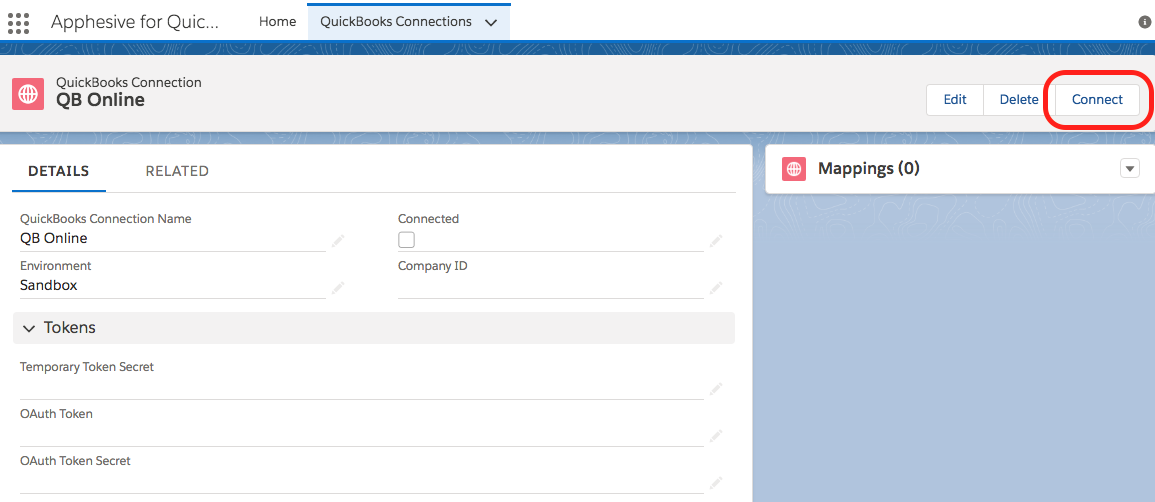Click the OAuth Token Secret label
This screenshot has width=1155, height=502.
click(75, 461)
